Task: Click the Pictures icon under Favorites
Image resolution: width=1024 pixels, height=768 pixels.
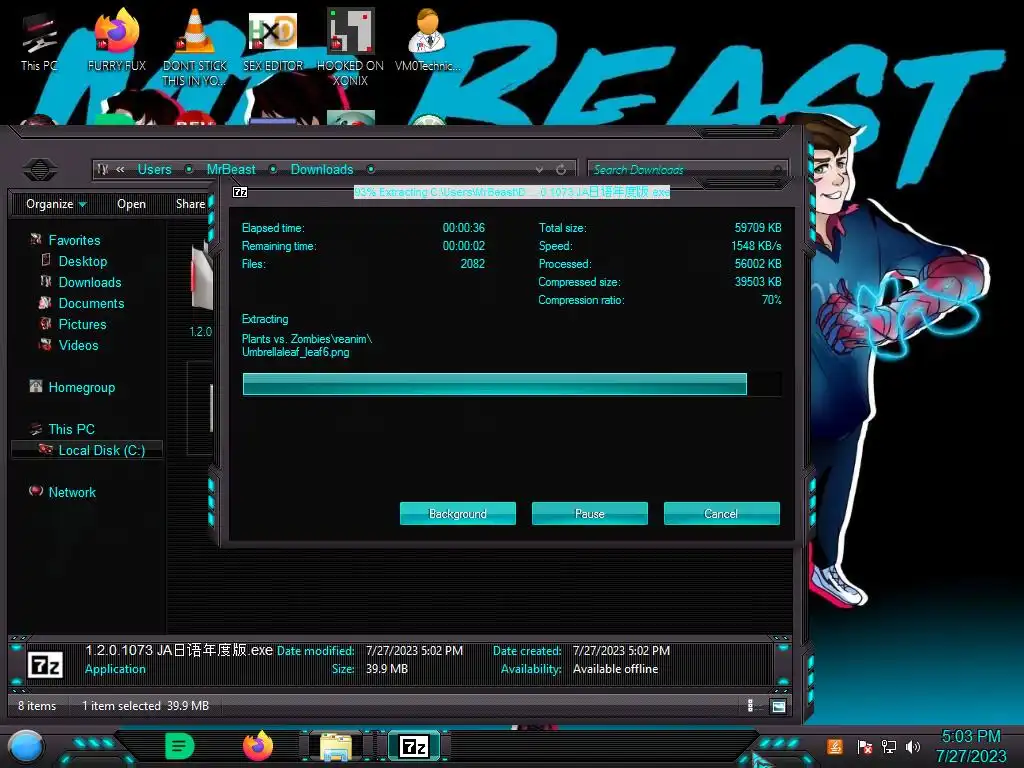Action: point(46,324)
